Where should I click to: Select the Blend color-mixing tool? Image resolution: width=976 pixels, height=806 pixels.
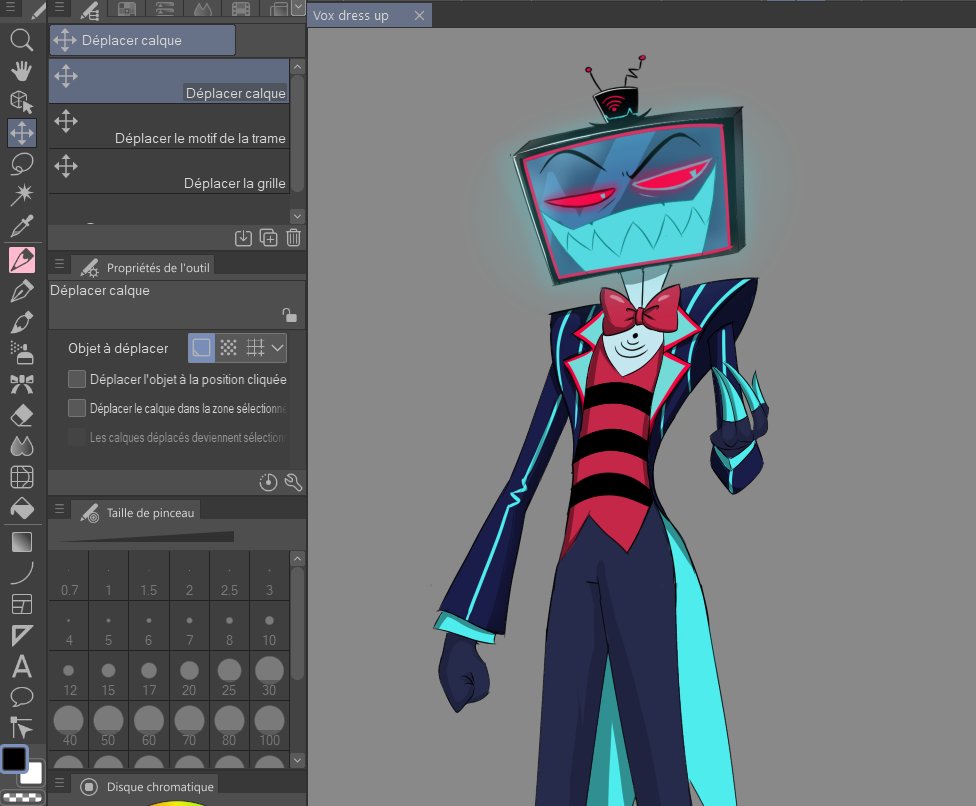click(x=22, y=446)
